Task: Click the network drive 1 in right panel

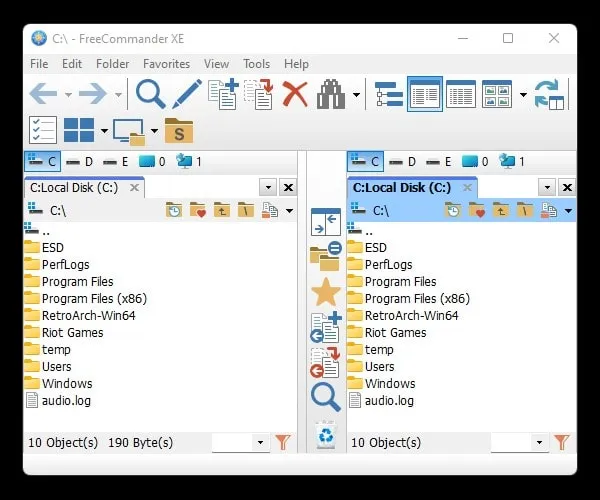Action: (512, 162)
